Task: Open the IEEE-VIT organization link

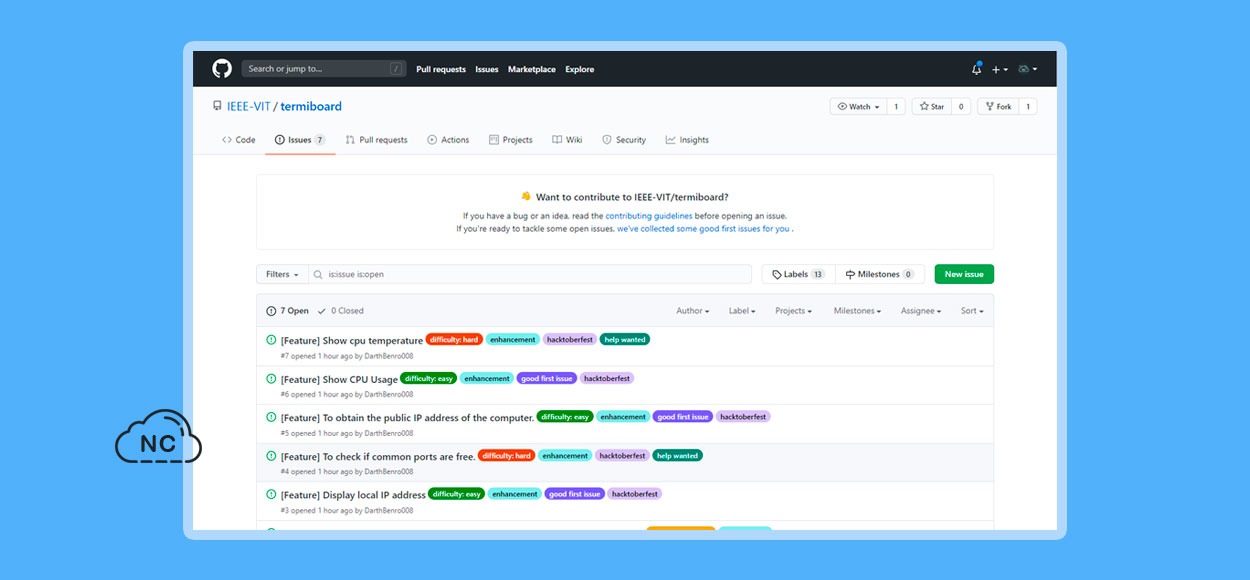Action: 249,106
